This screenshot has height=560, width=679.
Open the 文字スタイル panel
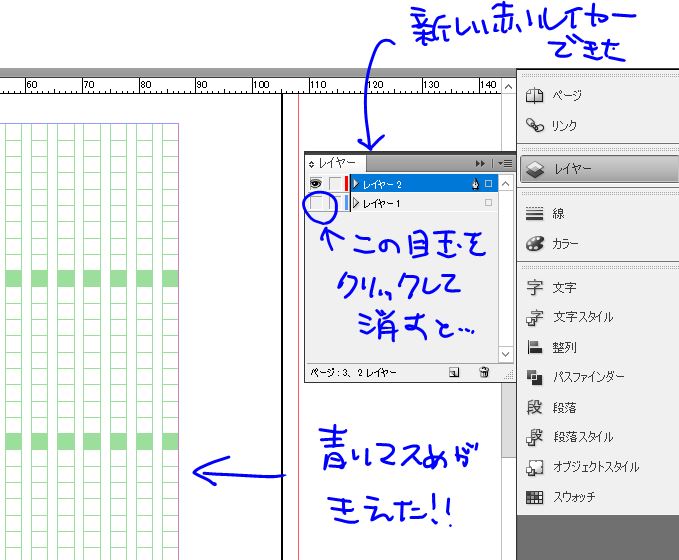tap(598, 317)
